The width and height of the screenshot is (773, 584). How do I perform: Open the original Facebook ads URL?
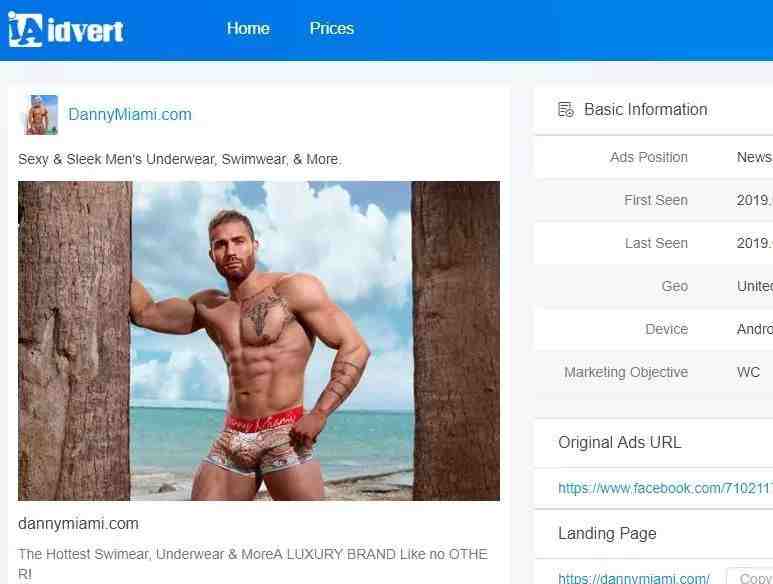point(666,488)
